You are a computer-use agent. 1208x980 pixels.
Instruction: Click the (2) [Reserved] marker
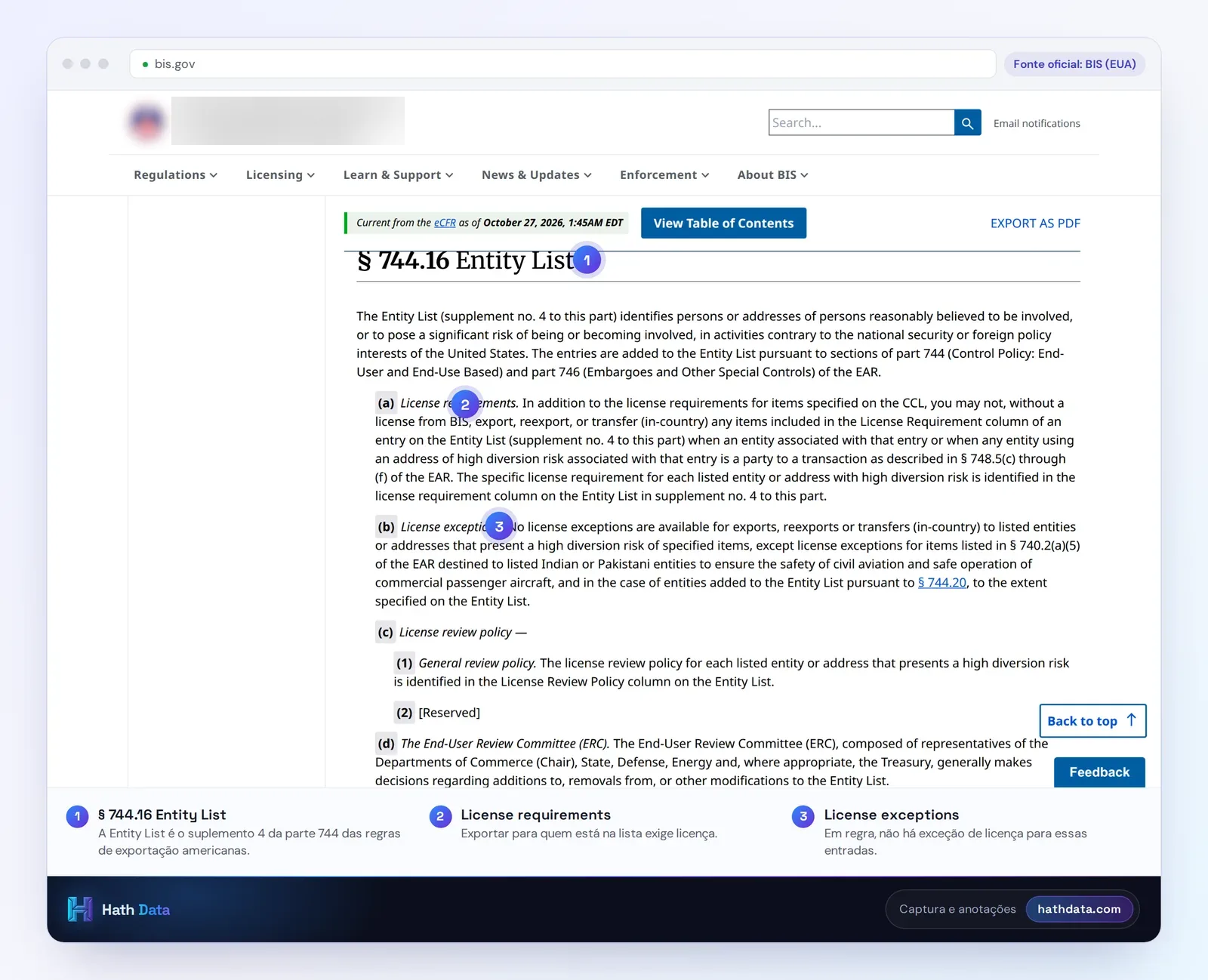[x=405, y=713]
